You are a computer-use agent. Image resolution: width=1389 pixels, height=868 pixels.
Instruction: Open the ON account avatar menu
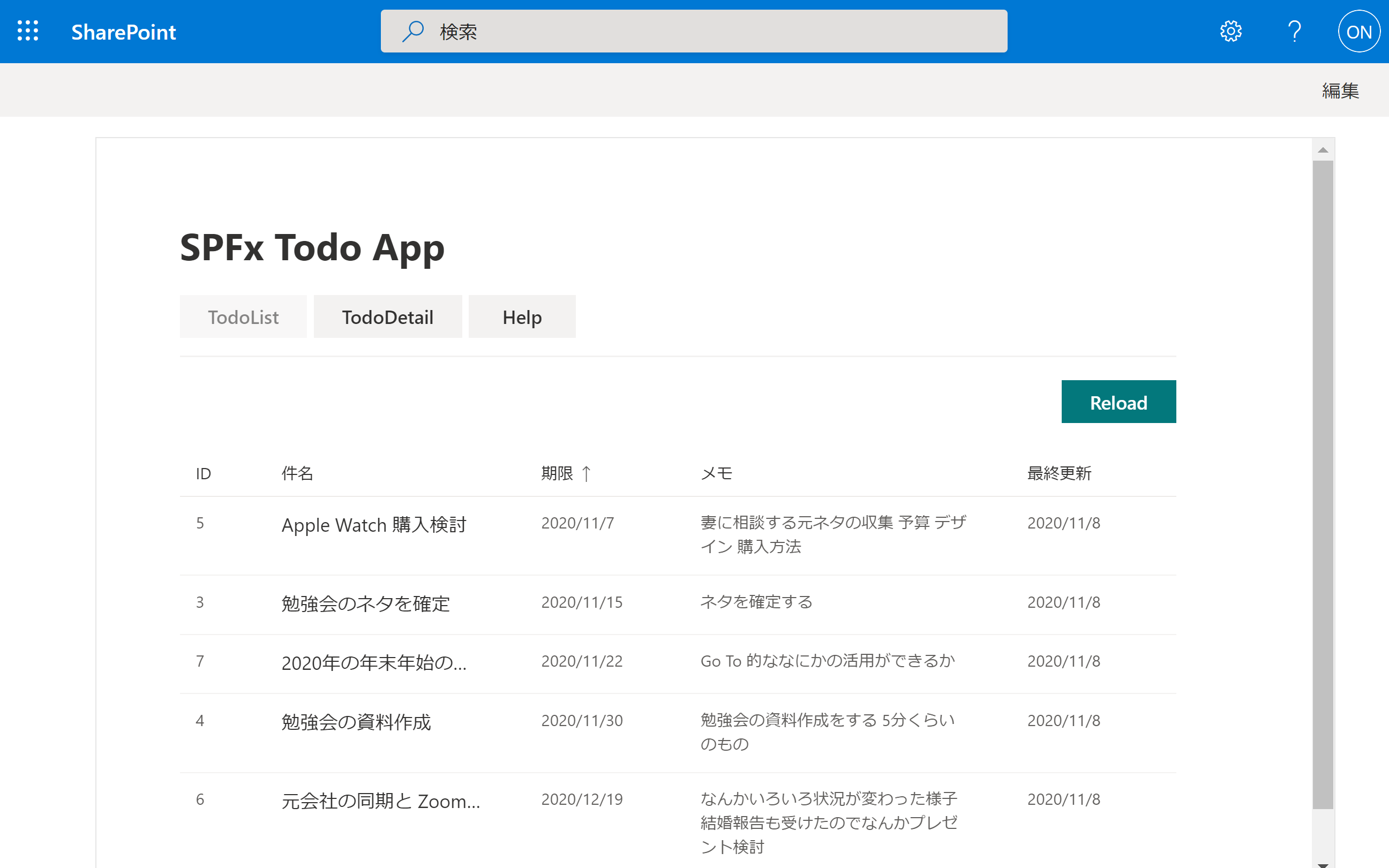pos(1358,31)
